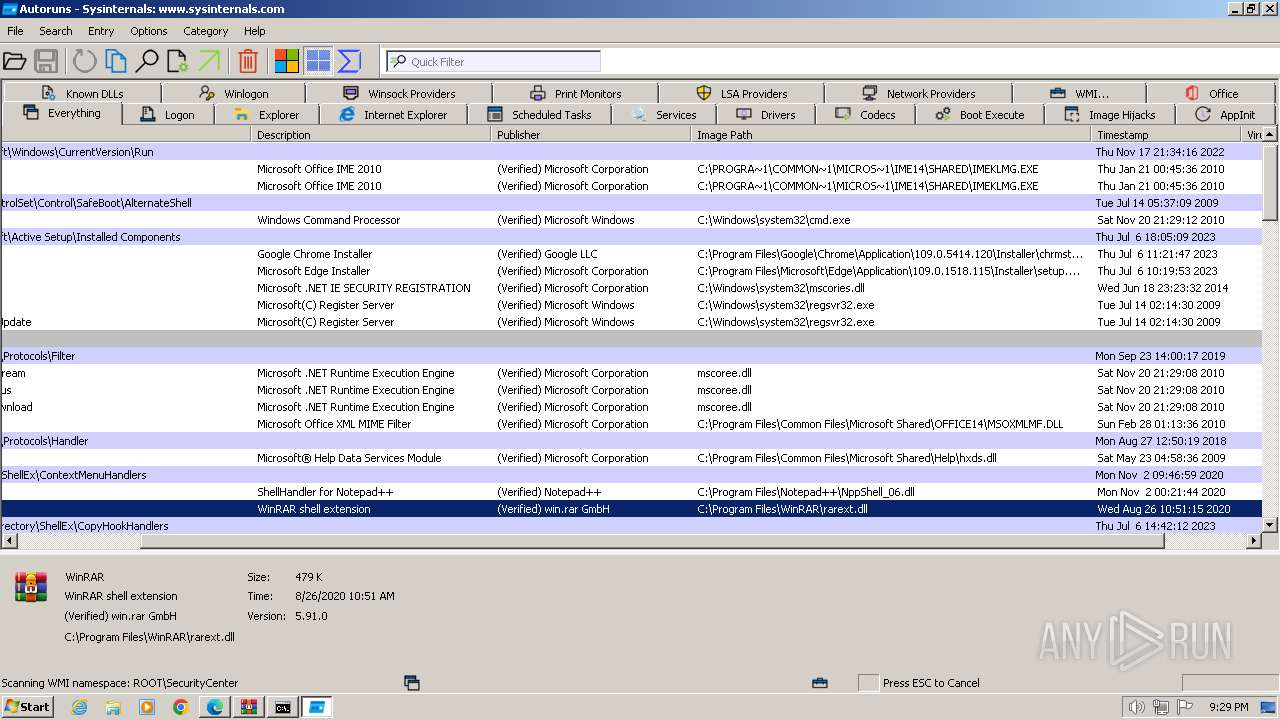Switch to the Internet Explorer tab
Screen dimensions: 1280x720
pyautogui.click(x=393, y=114)
